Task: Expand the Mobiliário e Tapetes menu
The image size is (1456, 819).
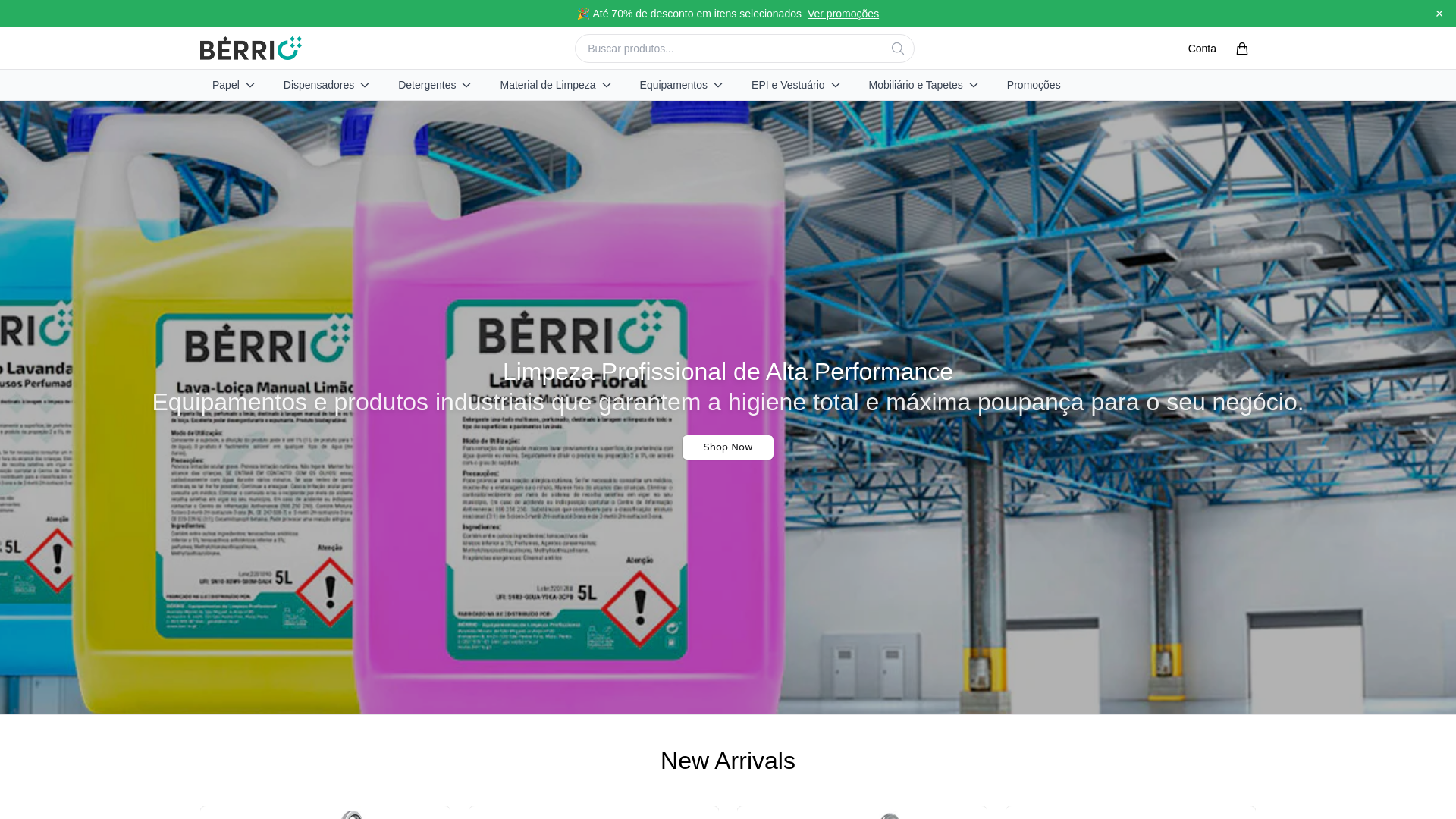Action: [924, 85]
